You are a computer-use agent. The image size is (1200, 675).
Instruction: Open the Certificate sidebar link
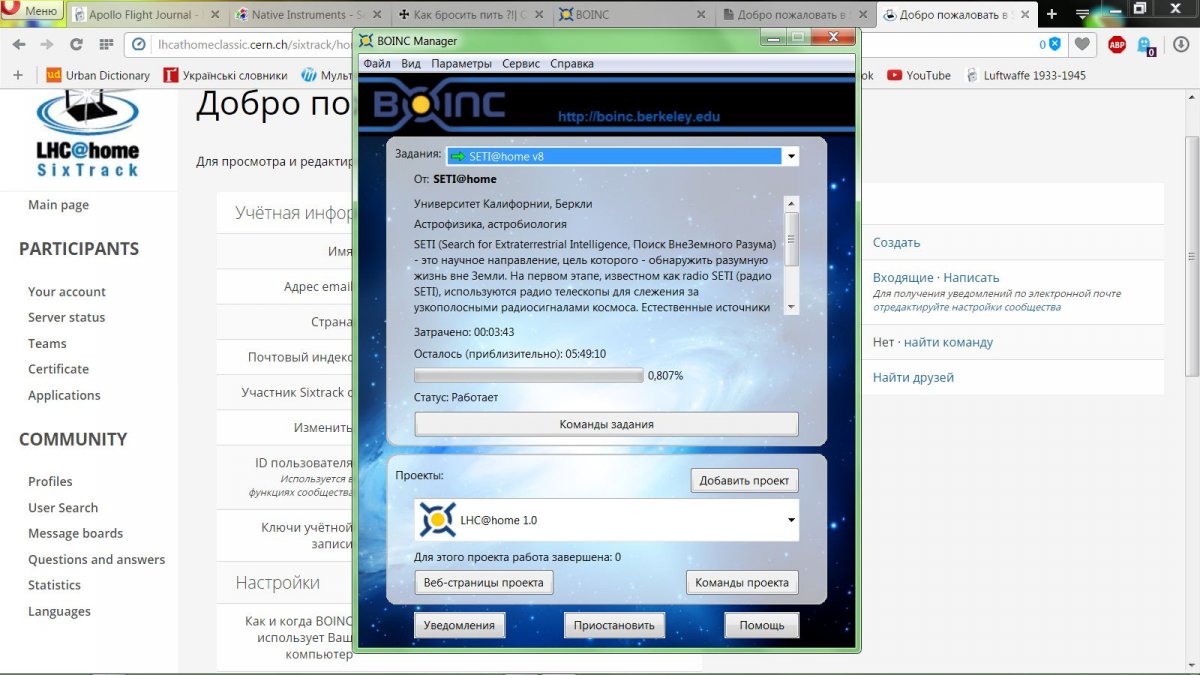point(58,369)
